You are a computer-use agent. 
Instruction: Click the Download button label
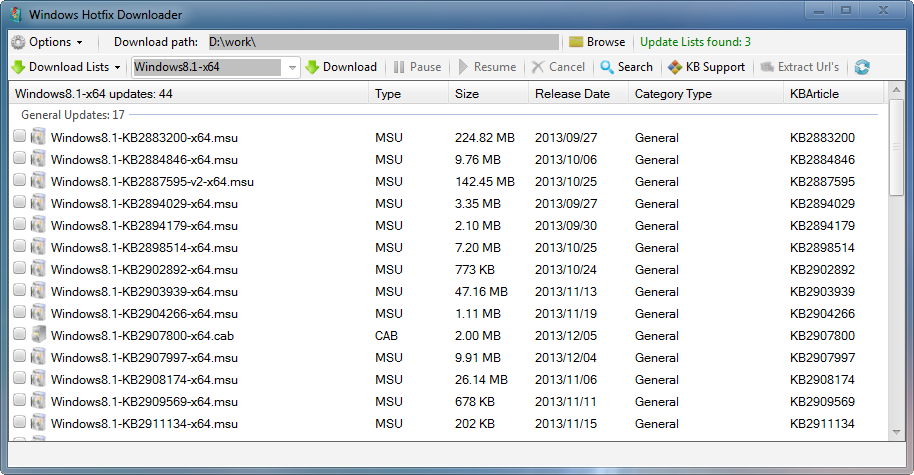tap(350, 67)
